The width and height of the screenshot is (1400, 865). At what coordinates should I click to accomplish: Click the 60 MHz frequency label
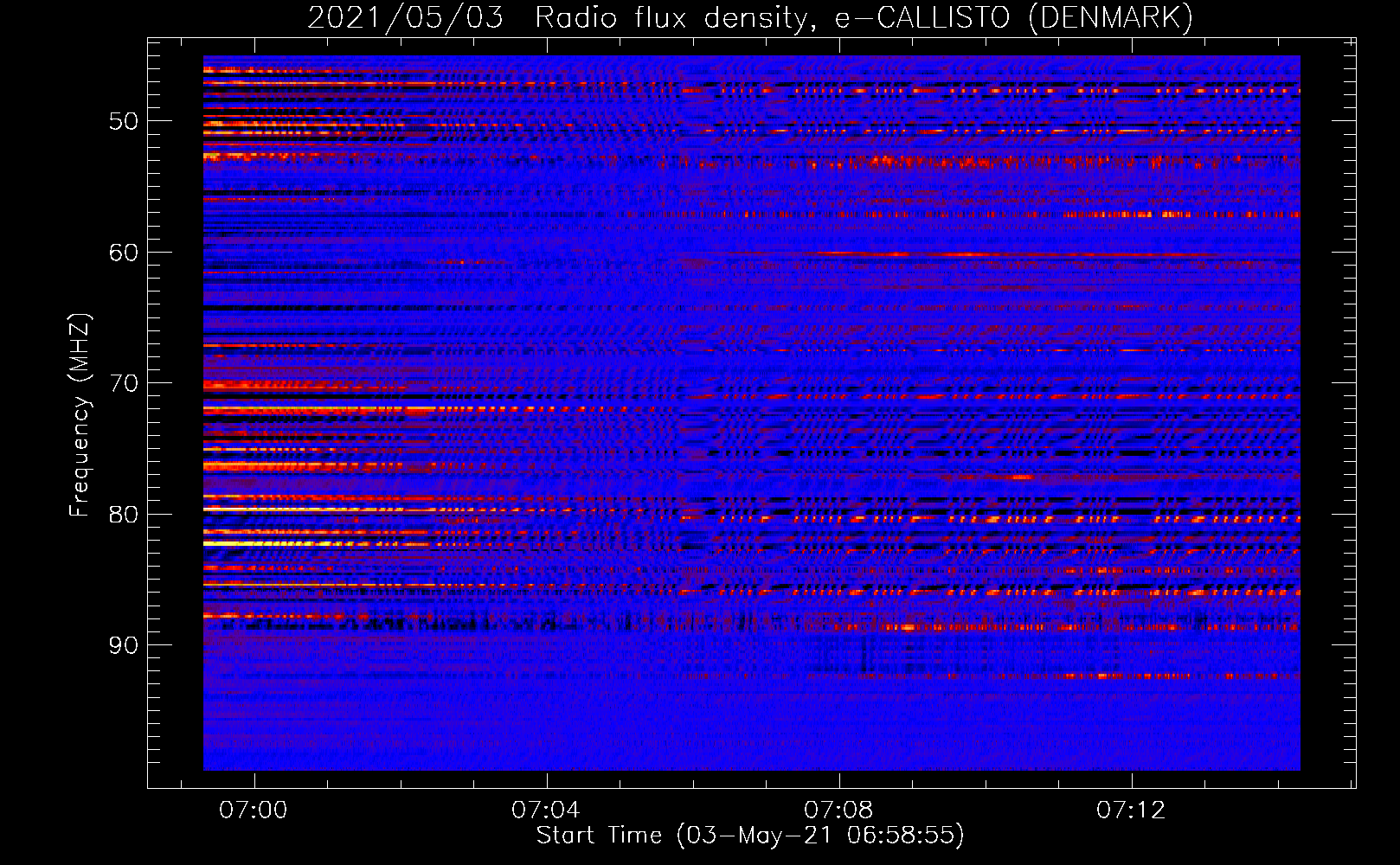pyautogui.click(x=124, y=253)
